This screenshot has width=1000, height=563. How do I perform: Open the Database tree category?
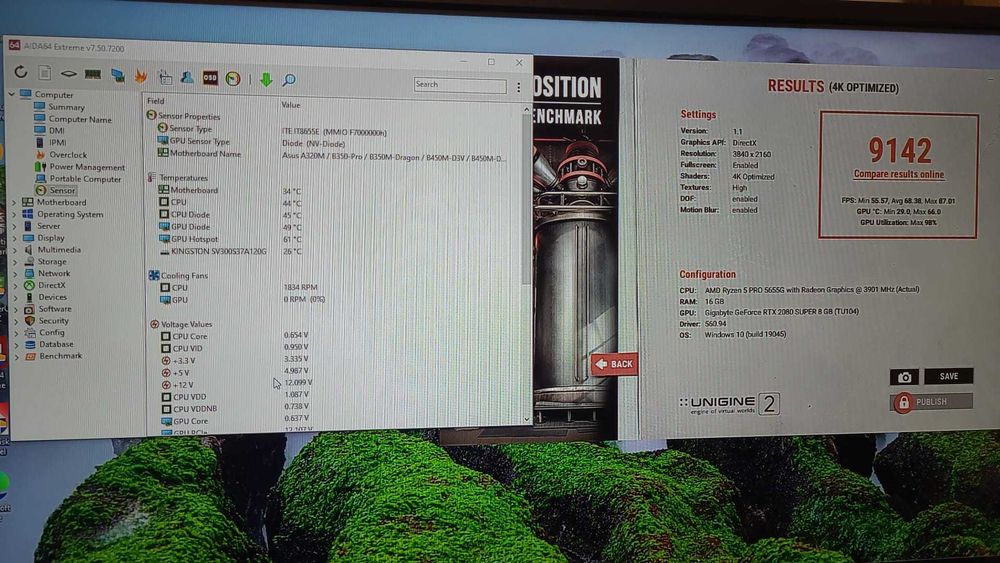click(x=56, y=344)
